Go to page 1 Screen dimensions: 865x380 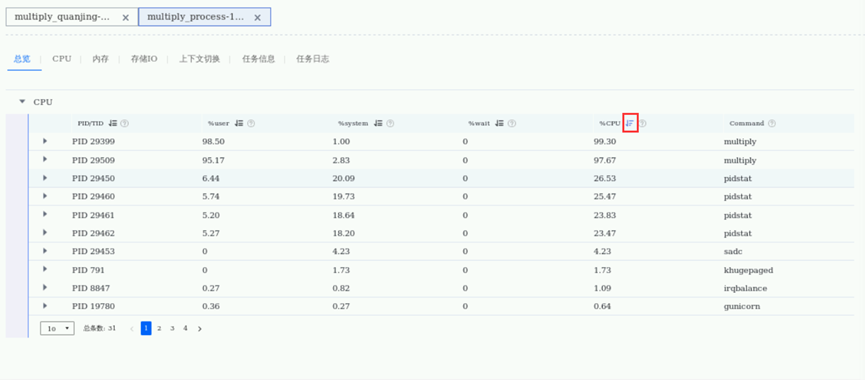coord(146,328)
